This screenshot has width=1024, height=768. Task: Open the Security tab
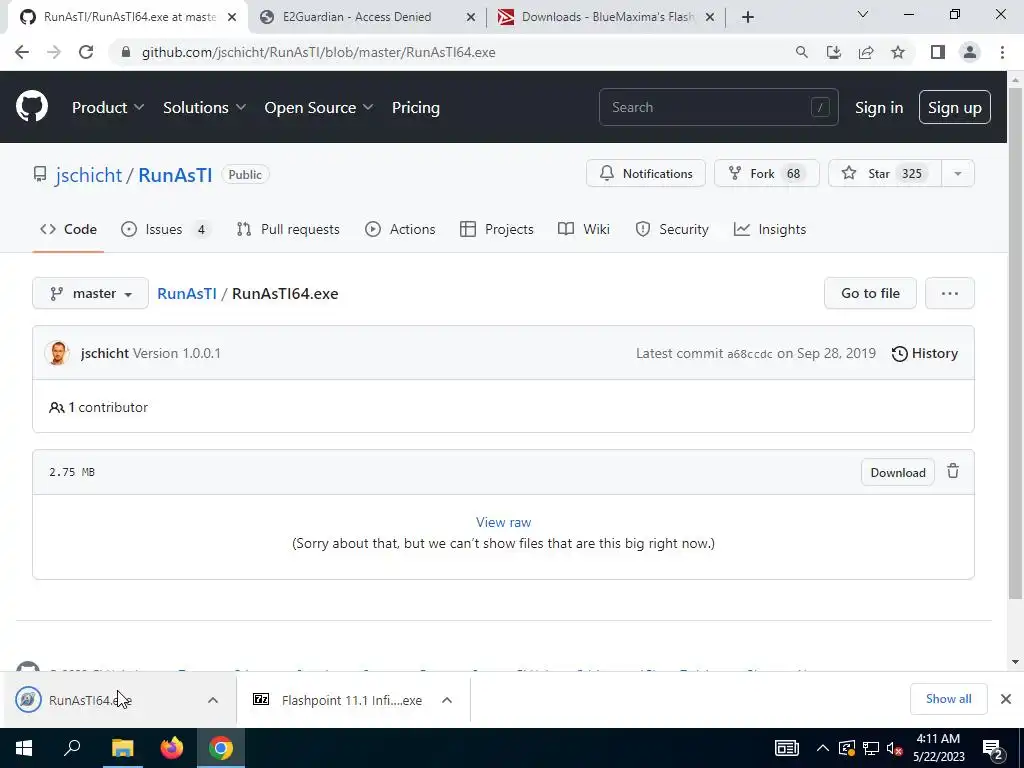(672, 229)
